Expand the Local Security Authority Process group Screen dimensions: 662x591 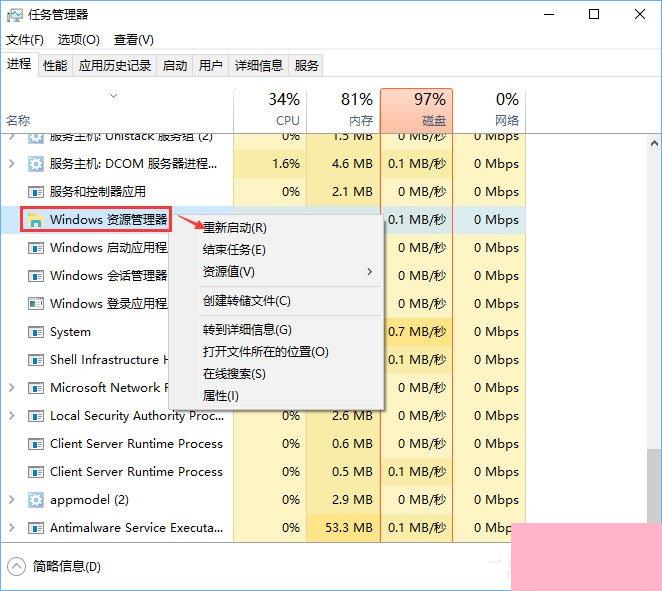(x=12, y=416)
